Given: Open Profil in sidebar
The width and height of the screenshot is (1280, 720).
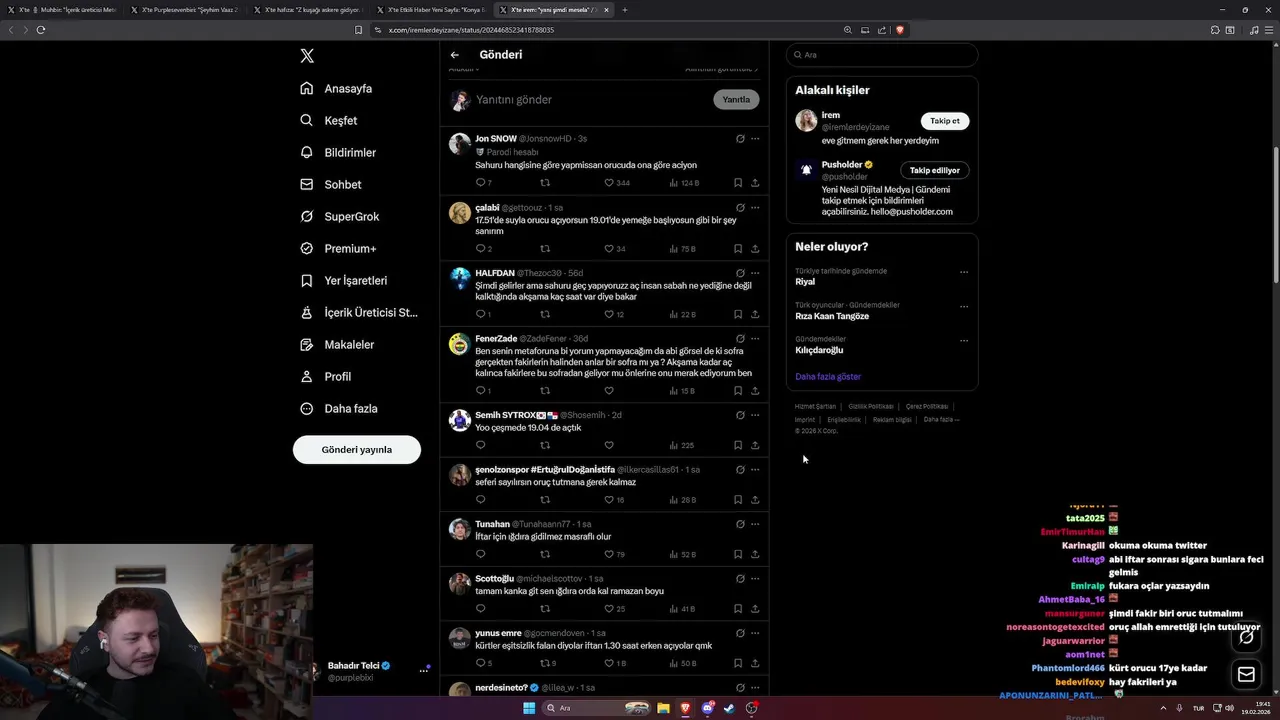Looking at the screenshot, I should coord(326,376).
